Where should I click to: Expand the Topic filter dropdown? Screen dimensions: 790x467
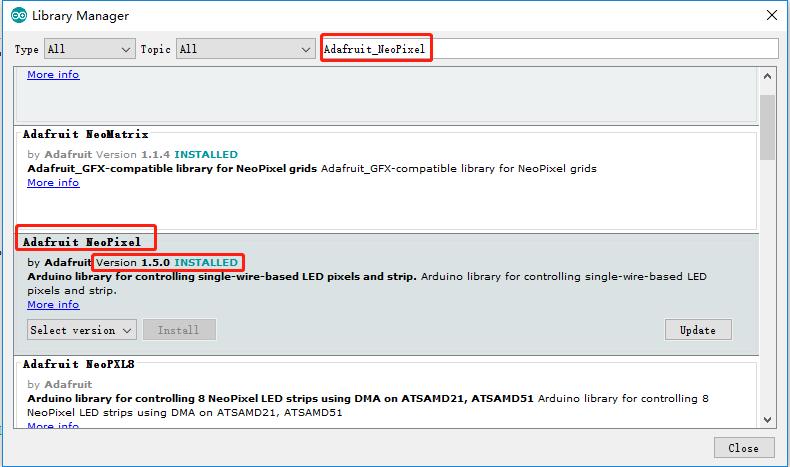tap(245, 49)
